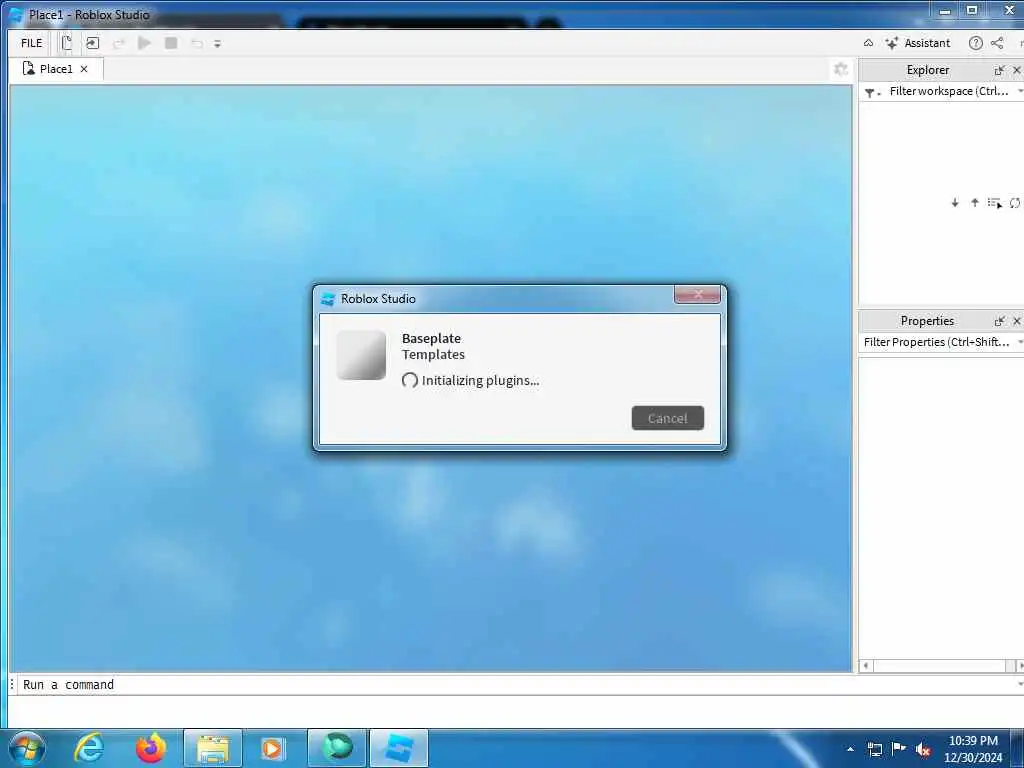Open viewport settings gear icon
Screen dimensions: 1024x768
pos(841,69)
